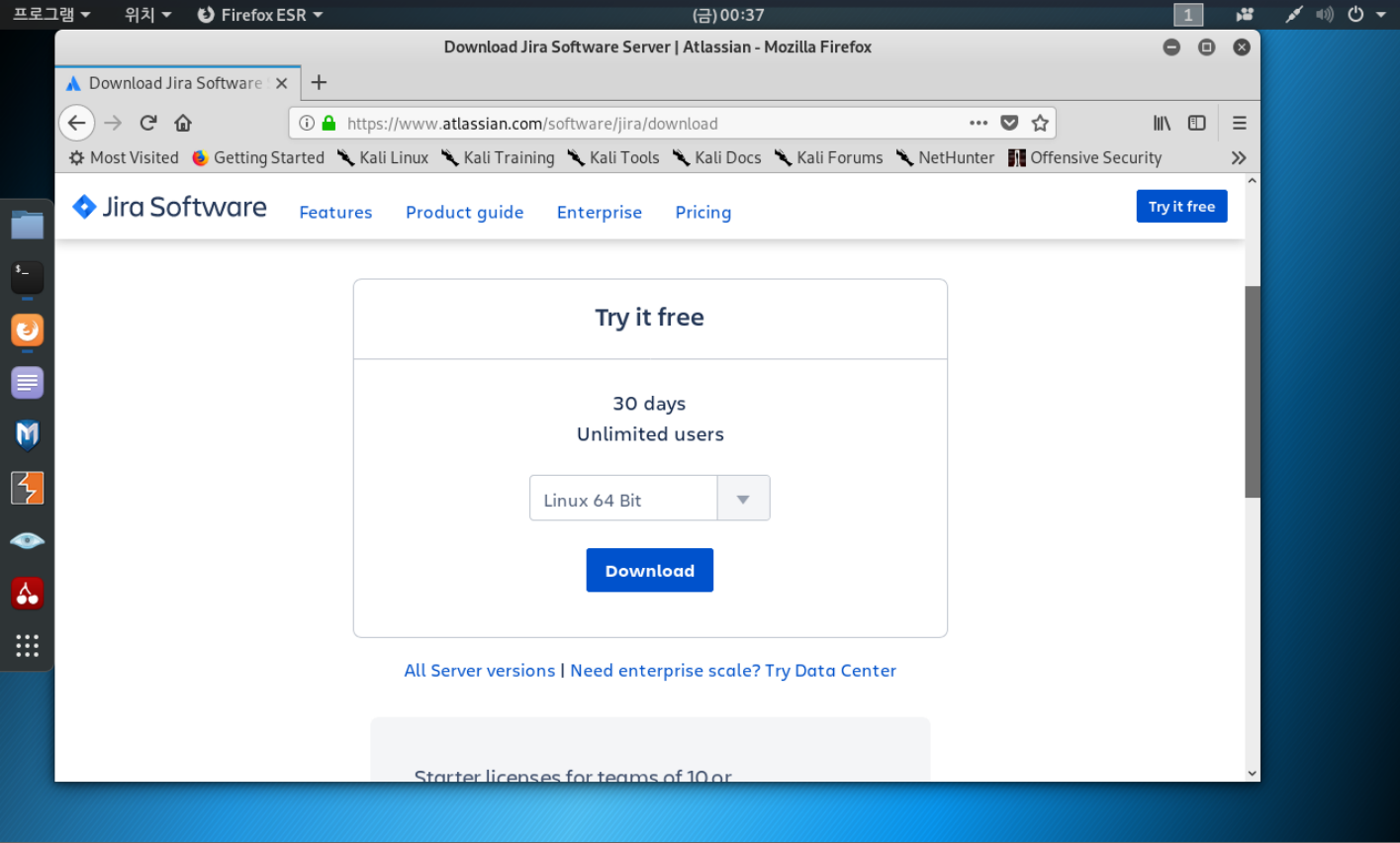Open NetHunter bookmark
The height and width of the screenshot is (843, 1400).
pyautogui.click(x=945, y=157)
